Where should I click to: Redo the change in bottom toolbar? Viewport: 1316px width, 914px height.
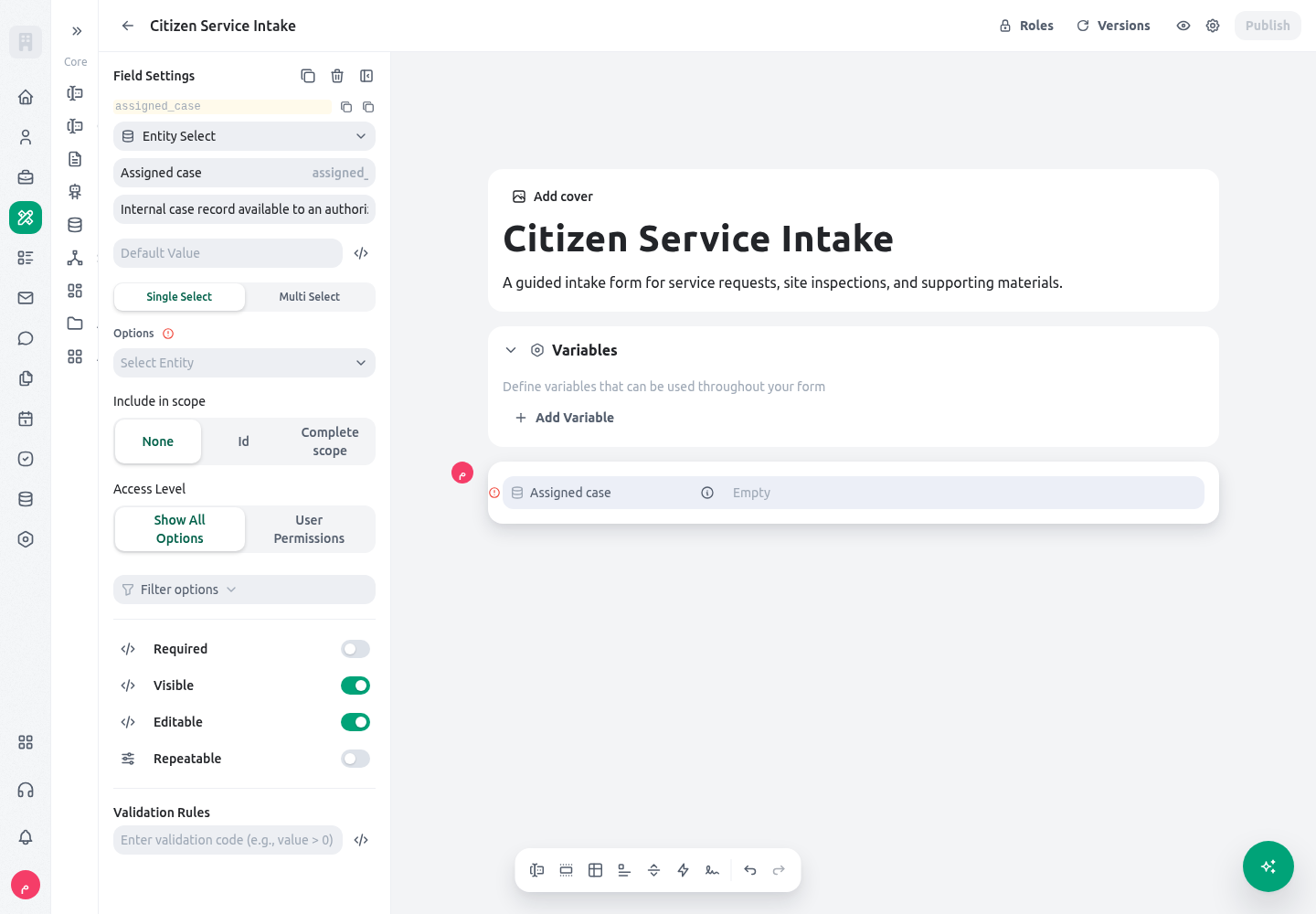pos(780,870)
